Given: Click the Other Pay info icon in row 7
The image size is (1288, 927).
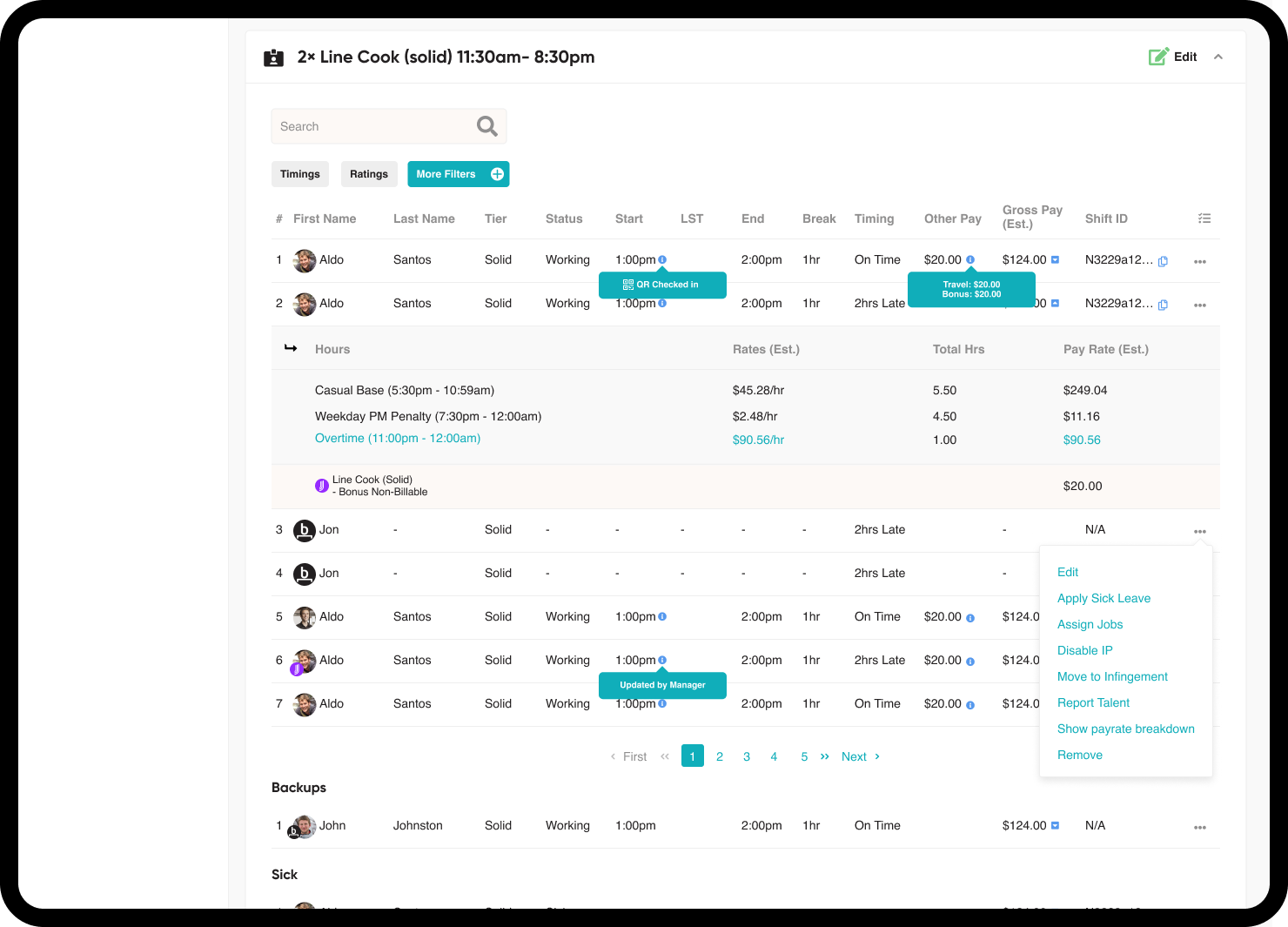Looking at the screenshot, I should (x=970, y=705).
